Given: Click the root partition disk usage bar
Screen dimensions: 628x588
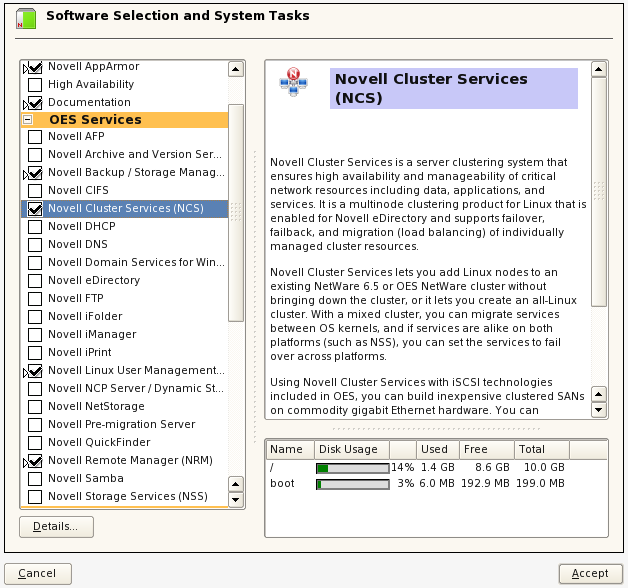Looking at the screenshot, I should [352, 468].
